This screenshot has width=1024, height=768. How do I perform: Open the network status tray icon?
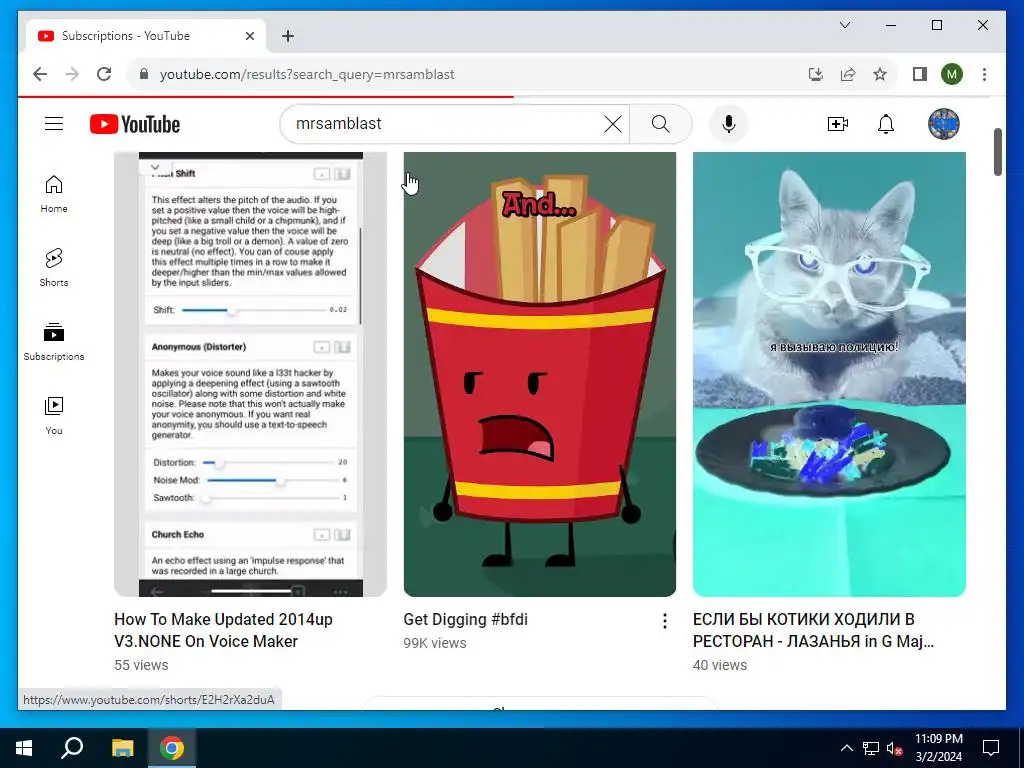pyautogui.click(x=871, y=748)
